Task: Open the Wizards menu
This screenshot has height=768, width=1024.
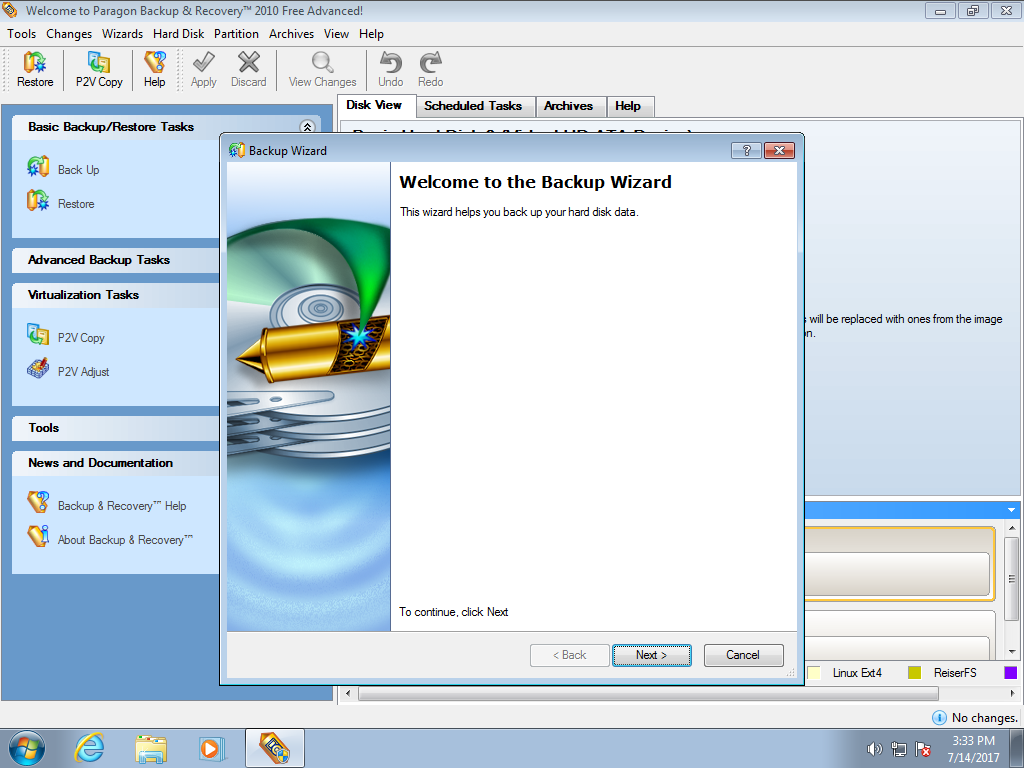Action: [x=122, y=34]
